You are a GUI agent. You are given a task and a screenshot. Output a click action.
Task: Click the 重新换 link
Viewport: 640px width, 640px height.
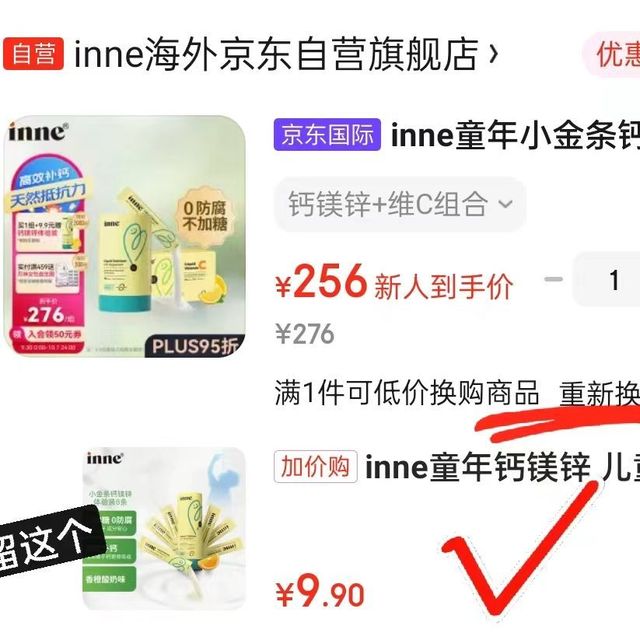click(599, 394)
